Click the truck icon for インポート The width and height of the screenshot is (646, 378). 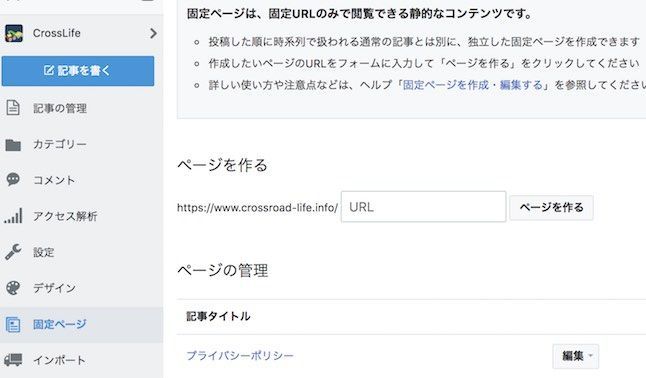[13, 360]
